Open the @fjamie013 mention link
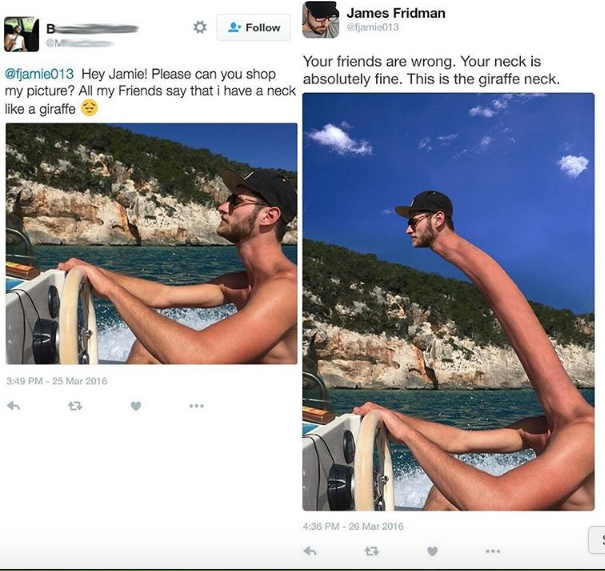605x571 pixels. click(39, 74)
